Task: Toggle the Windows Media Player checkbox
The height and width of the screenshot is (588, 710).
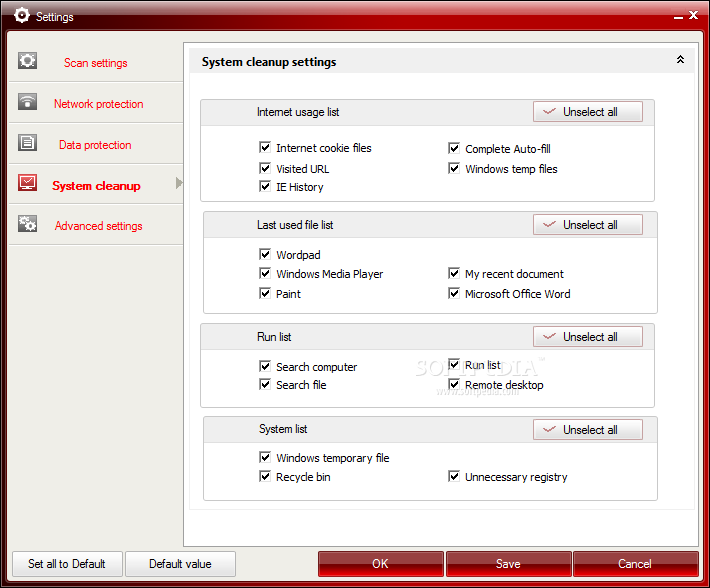Action: click(x=265, y=274)
